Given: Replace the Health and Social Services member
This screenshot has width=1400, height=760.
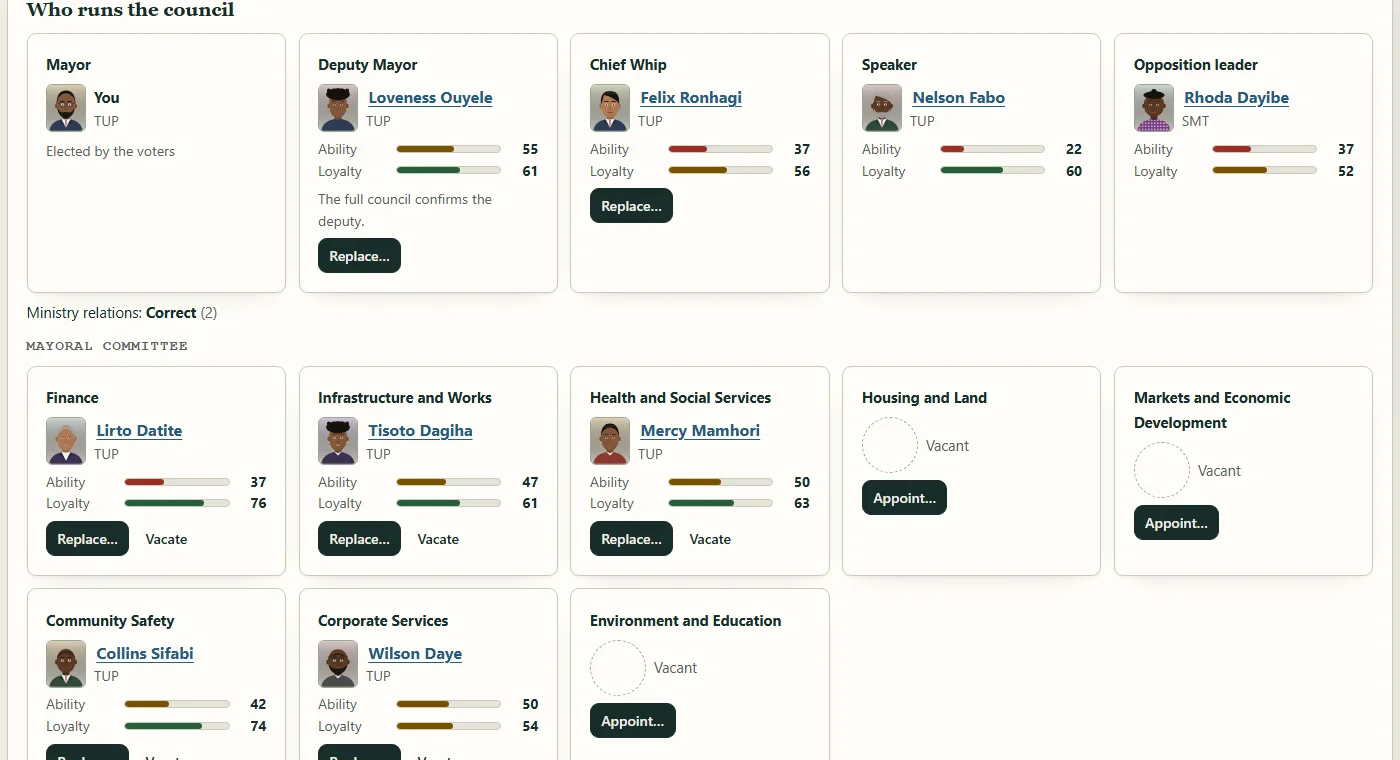Looking at the screenshot, I should 631,538.
